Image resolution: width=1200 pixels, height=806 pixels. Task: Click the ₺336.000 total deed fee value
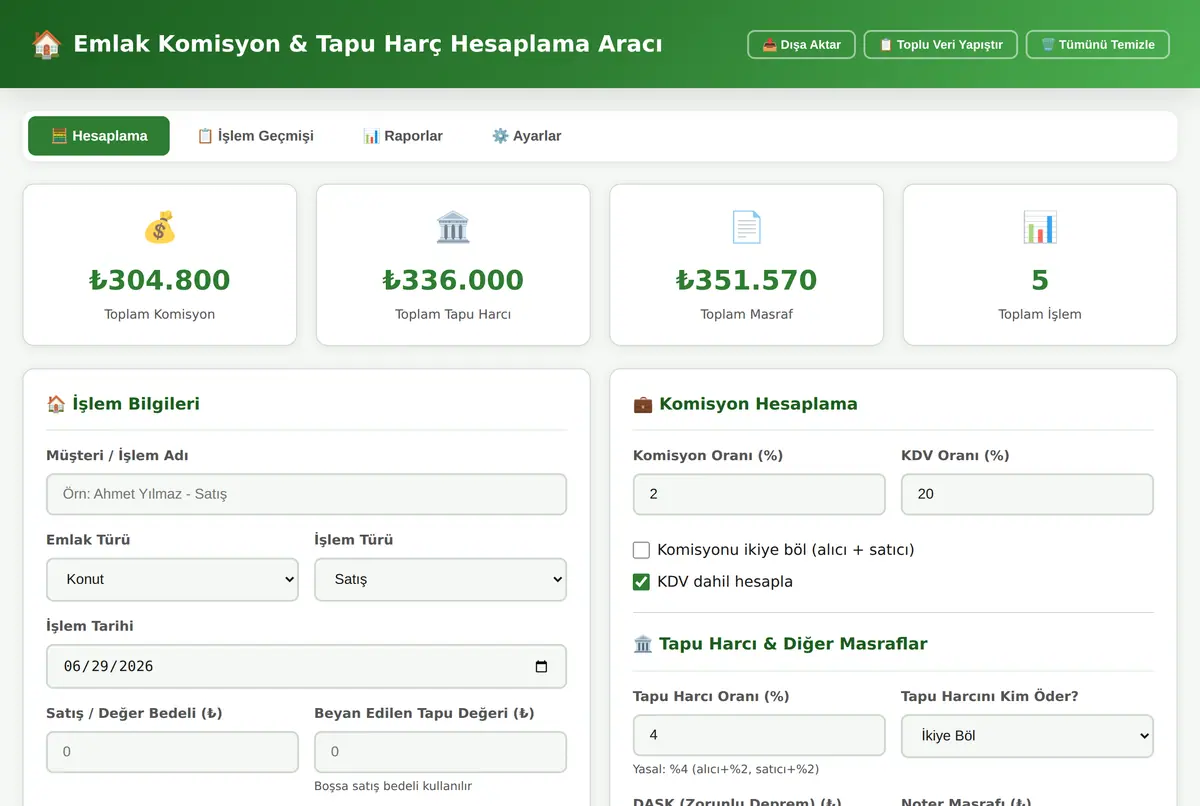[x=453, y=280]
